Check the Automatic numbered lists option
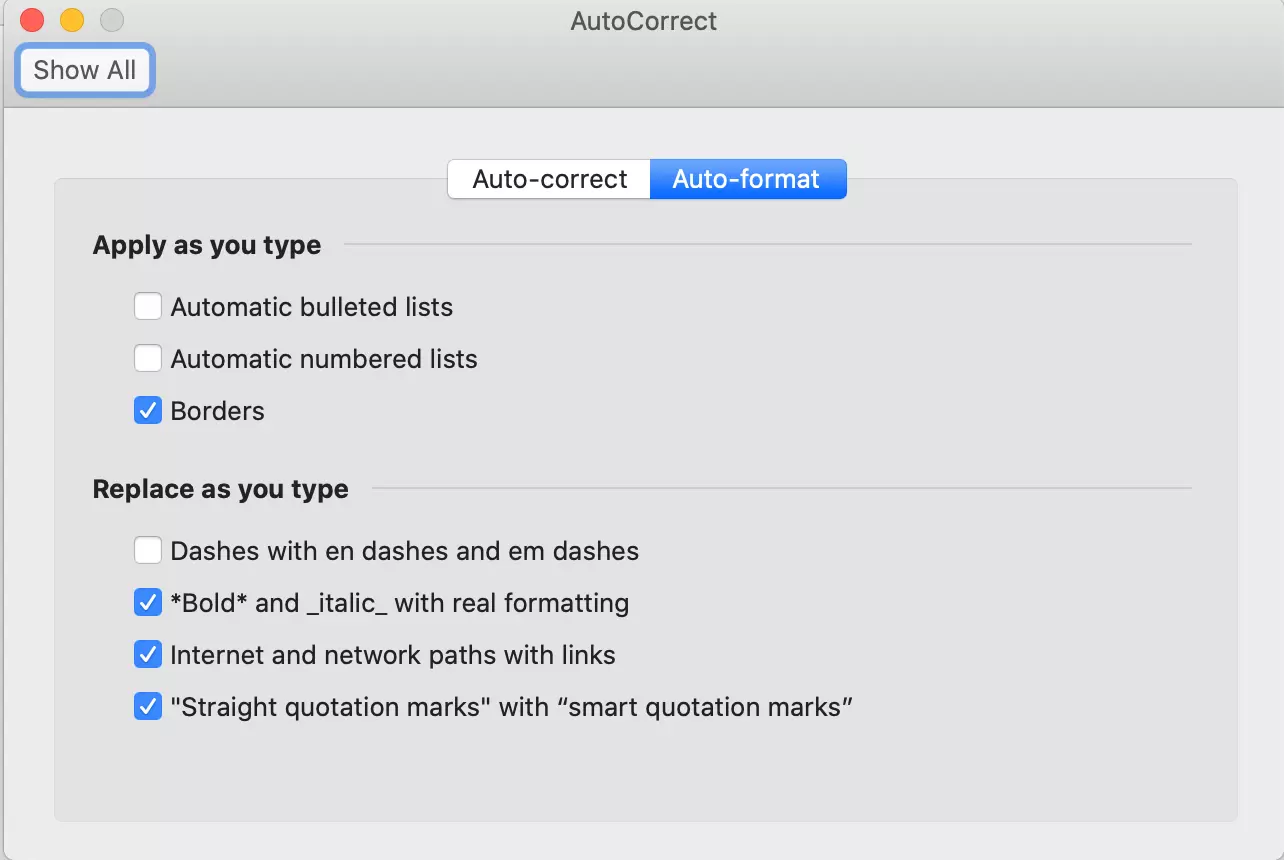The height and width of the screenshot is (860, 1284). (148, 358)
